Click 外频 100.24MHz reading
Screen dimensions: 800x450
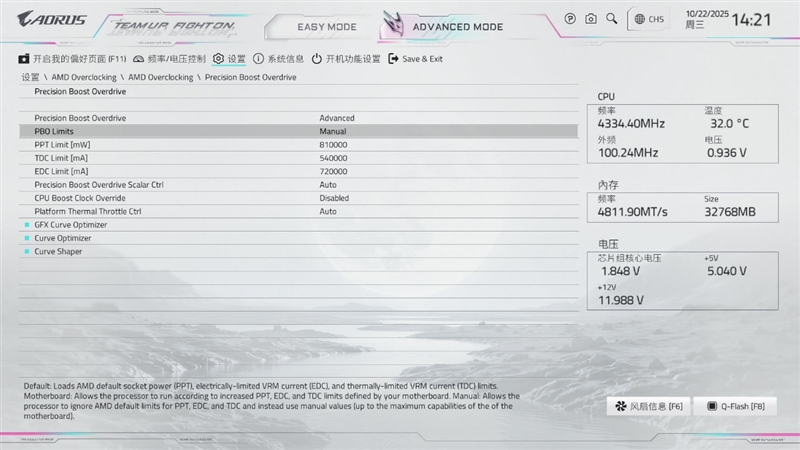point(628,153)
